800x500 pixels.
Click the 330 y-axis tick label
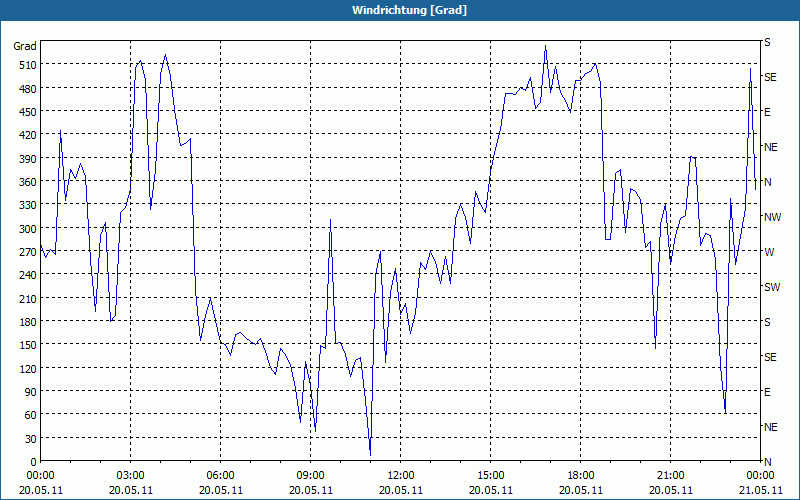pyautogui.click(x=28, y=205)
